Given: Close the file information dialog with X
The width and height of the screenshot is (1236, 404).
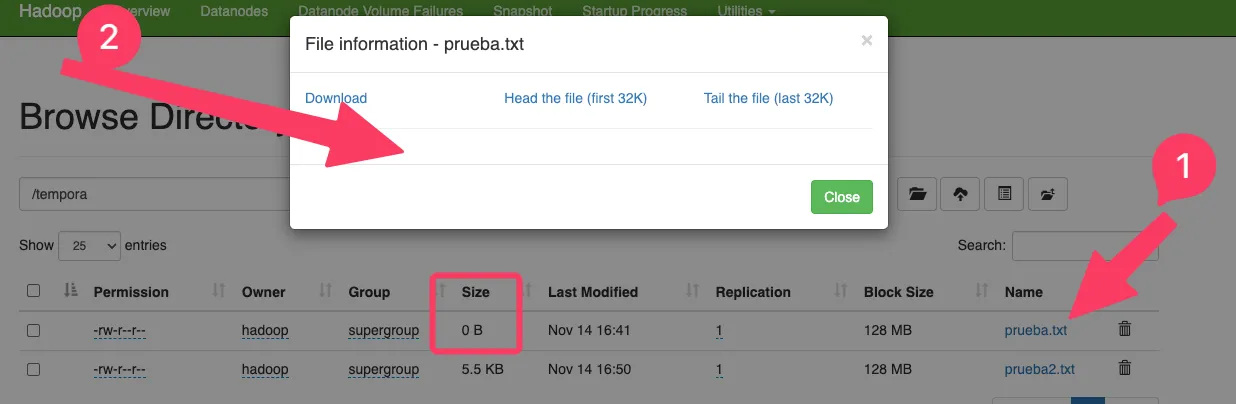Looking at the screenshot, I should click(866, 41).
